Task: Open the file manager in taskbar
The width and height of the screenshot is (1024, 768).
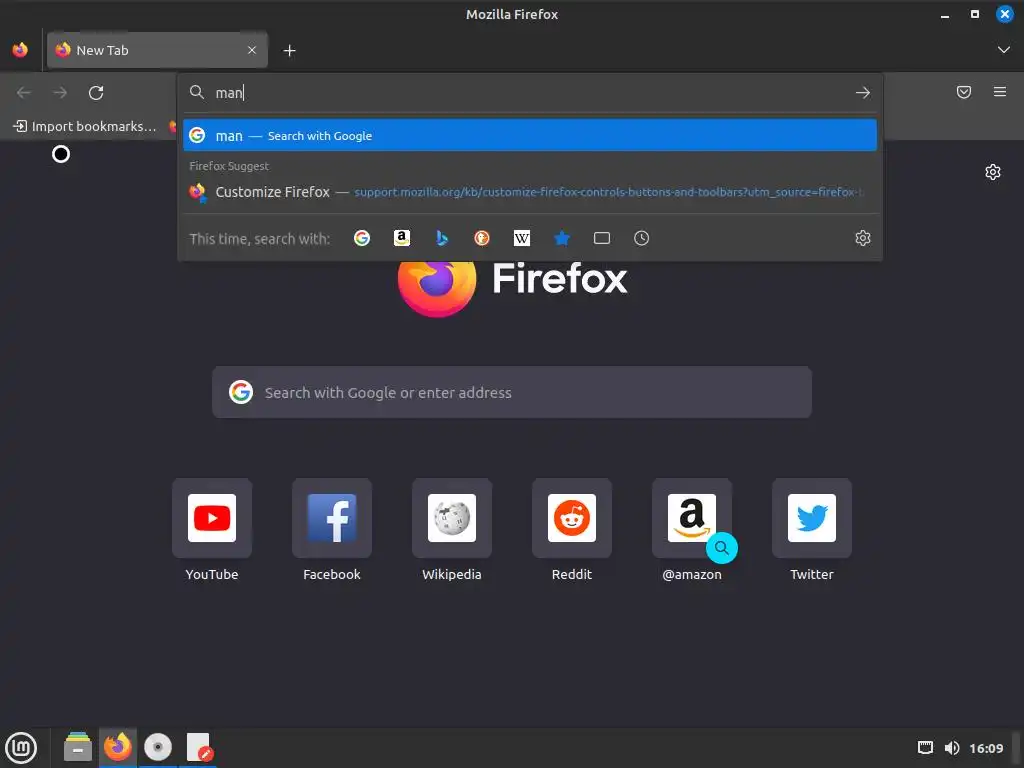Action: coord(78,747)
